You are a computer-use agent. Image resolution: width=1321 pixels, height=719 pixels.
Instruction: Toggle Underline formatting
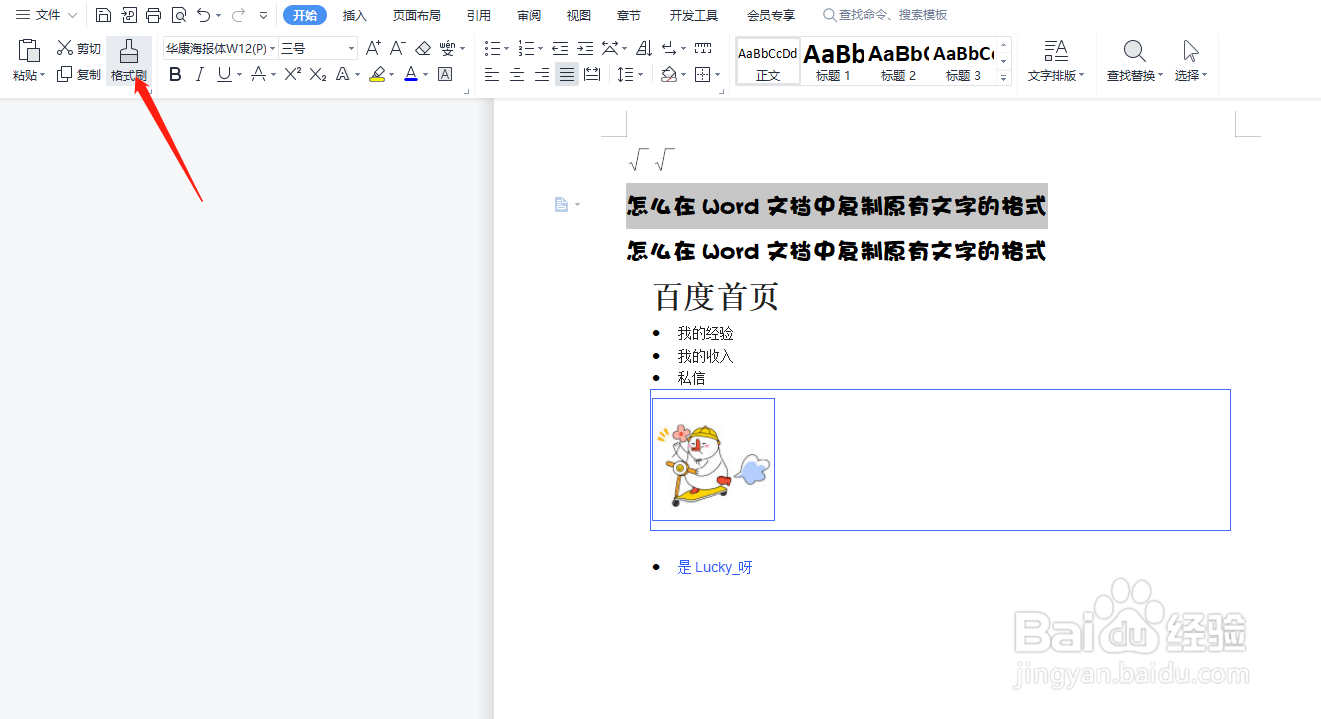coord(223,74)
